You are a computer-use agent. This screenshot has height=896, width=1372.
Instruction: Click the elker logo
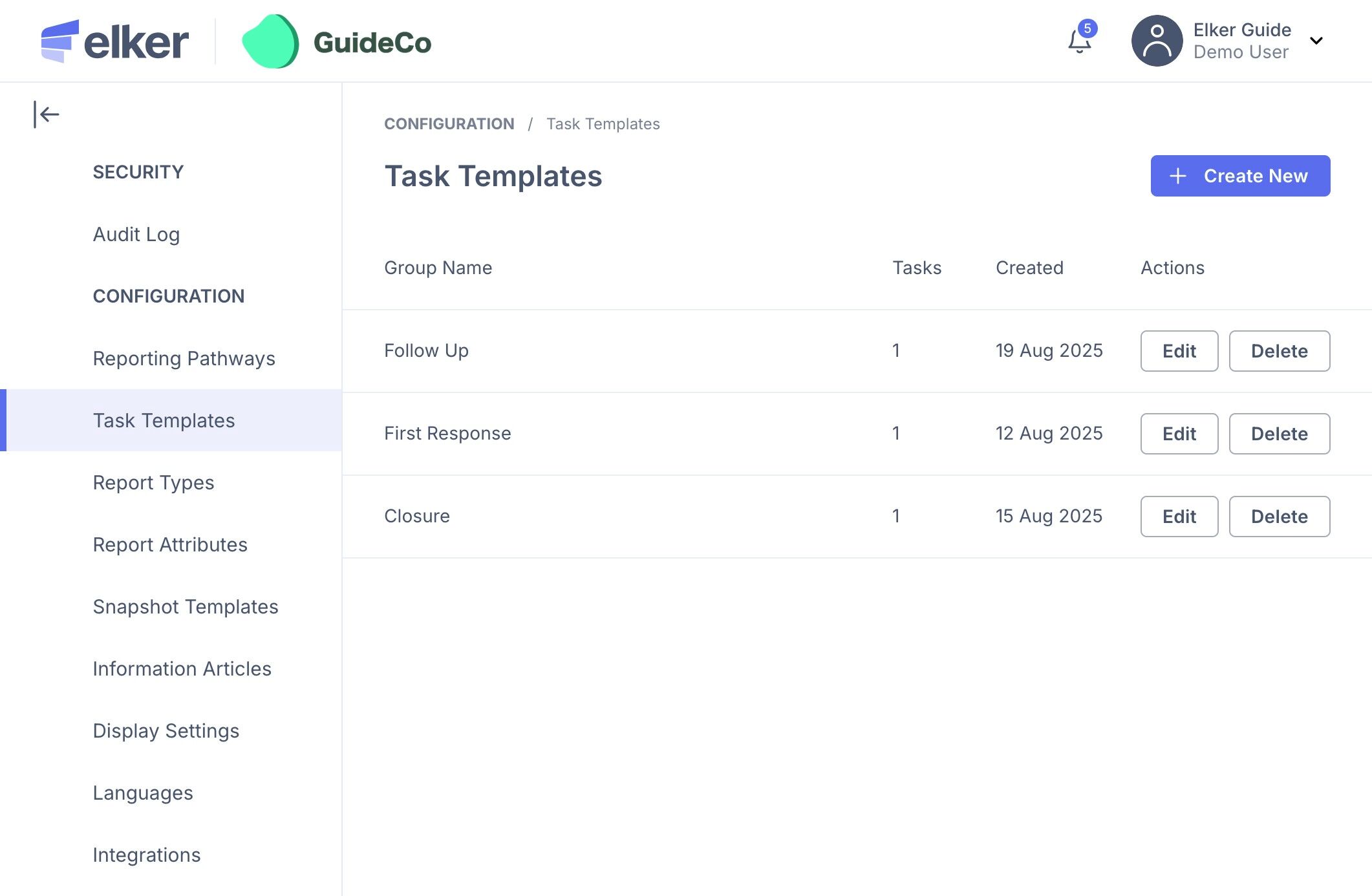pyautogui.click(x=115, y=41)
